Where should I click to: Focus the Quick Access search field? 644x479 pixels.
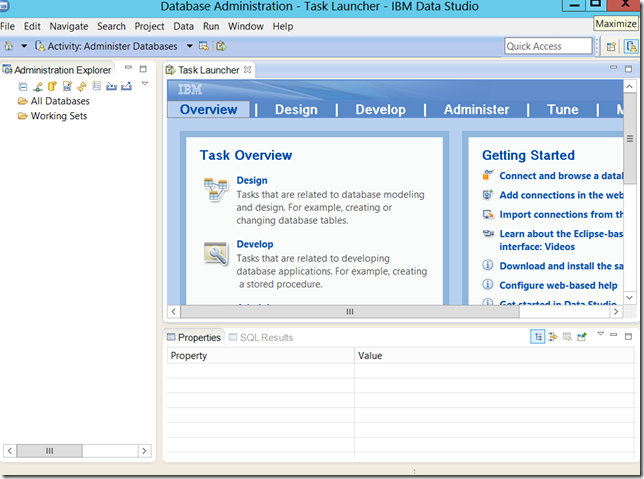(548, 46)
